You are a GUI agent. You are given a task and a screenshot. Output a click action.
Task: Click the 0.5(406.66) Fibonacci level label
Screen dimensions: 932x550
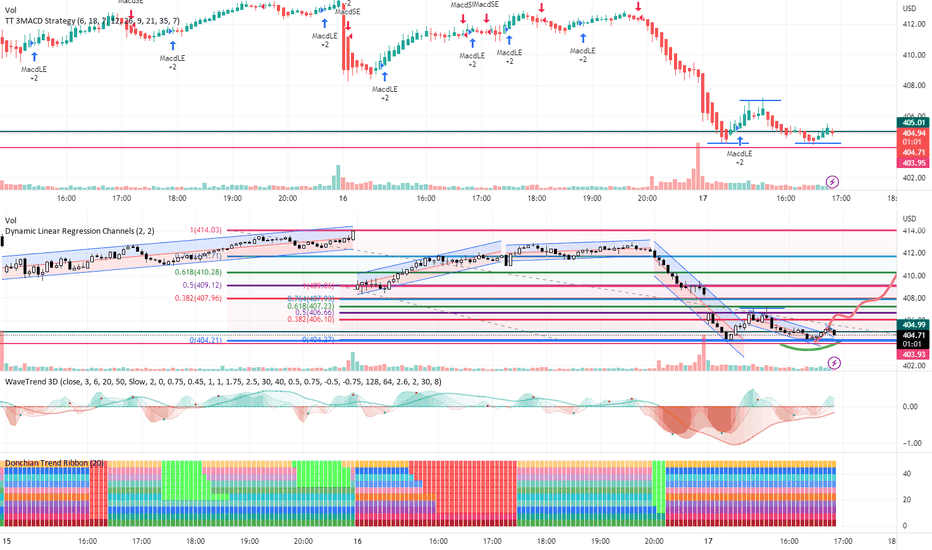[x=314, y=313]
